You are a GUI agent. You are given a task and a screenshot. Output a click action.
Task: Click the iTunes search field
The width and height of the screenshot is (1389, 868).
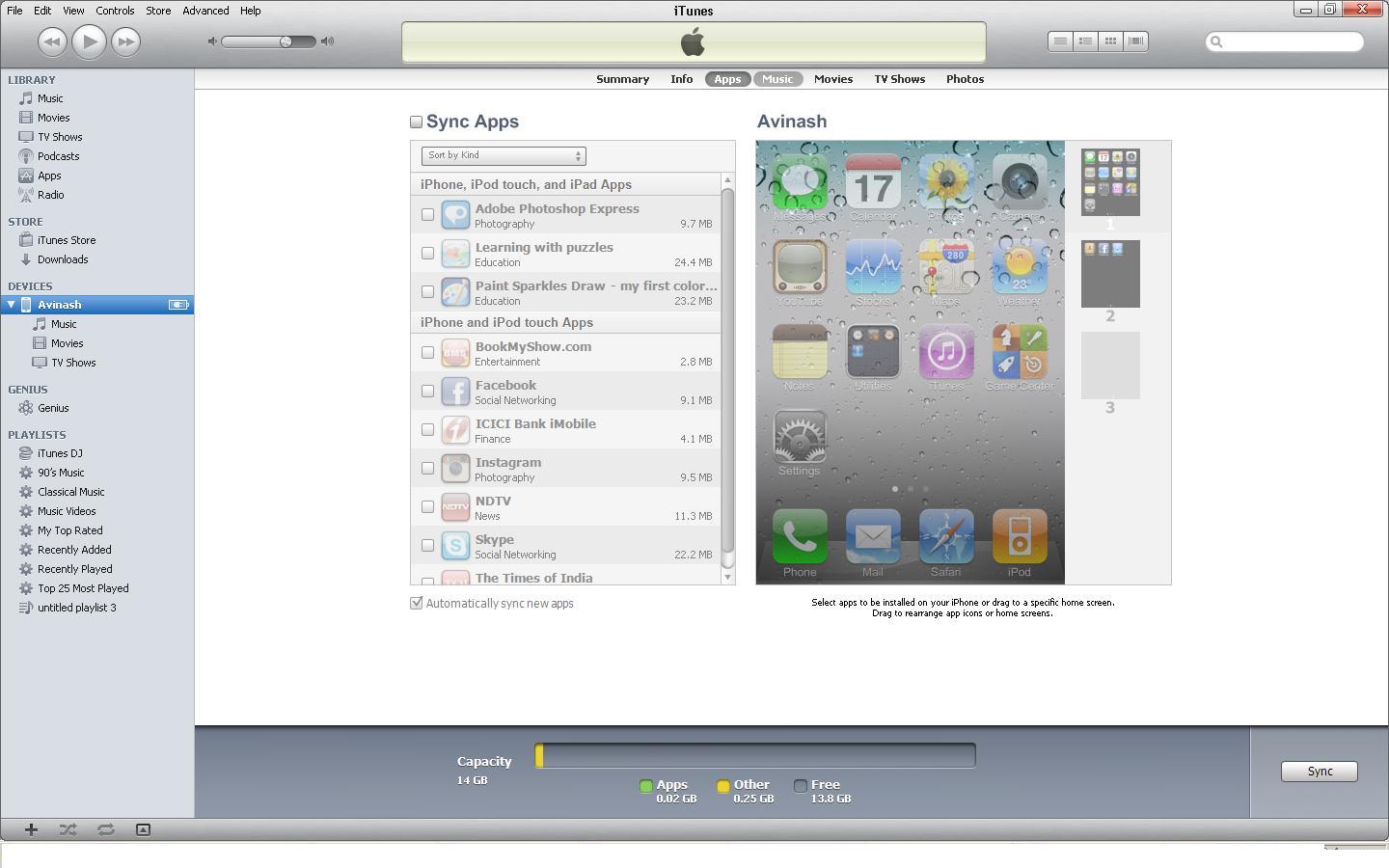[x=1285, y=41]
